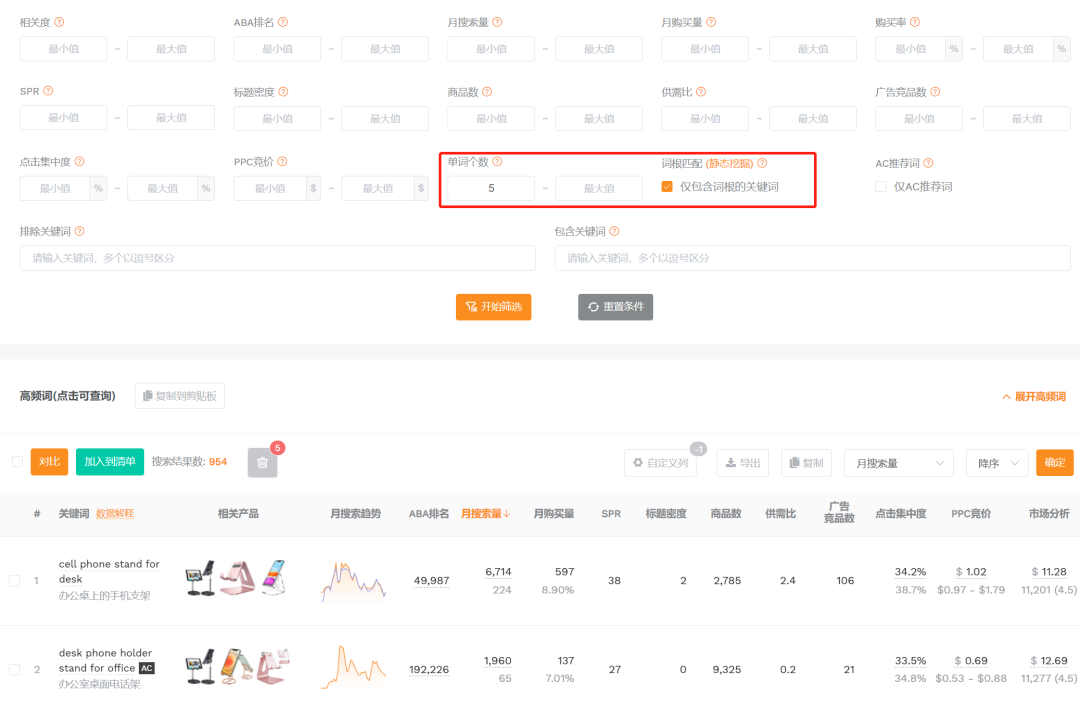Collapse the high-frequency words via 展开高频词

tap(1038, 396)
